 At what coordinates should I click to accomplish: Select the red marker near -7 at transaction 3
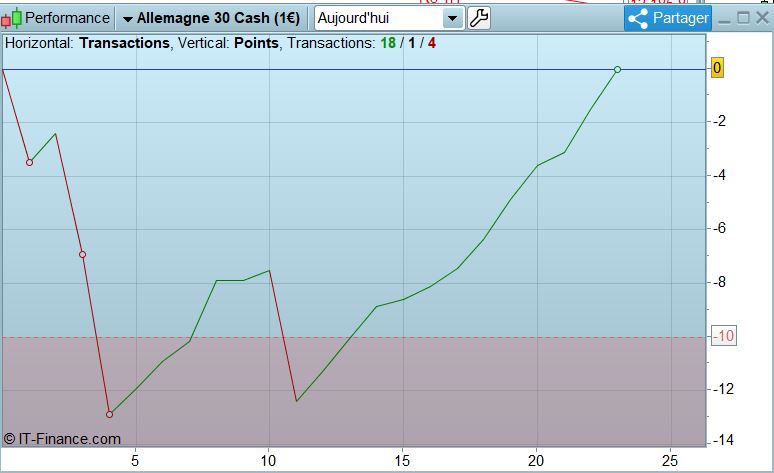82,254
